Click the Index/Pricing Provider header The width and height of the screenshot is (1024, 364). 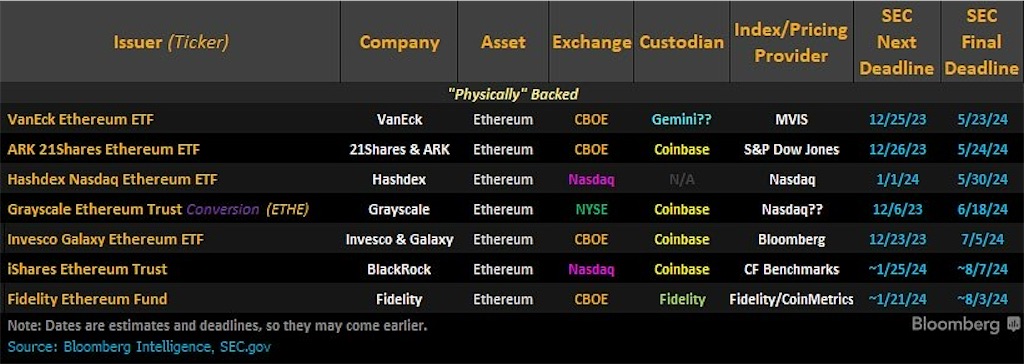(790, 42)
